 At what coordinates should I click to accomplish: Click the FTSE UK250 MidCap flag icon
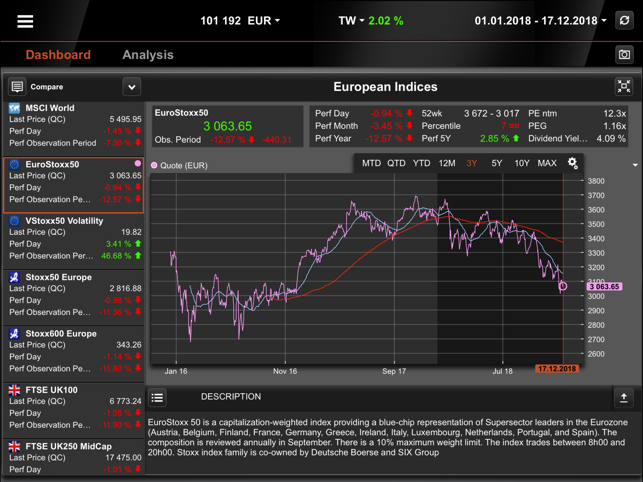click(14, 446)
